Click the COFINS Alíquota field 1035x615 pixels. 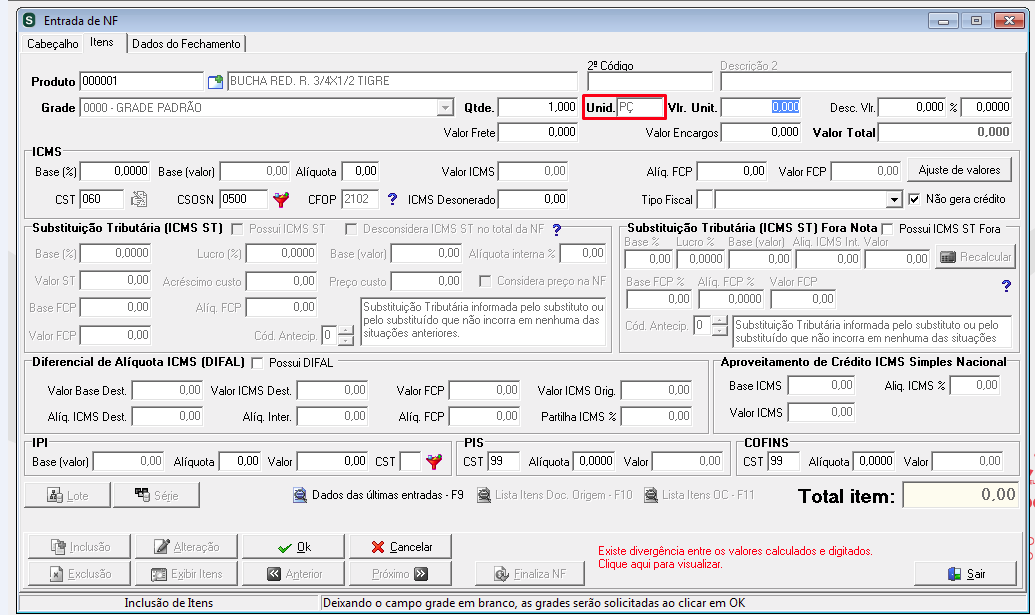click(875, 461)
